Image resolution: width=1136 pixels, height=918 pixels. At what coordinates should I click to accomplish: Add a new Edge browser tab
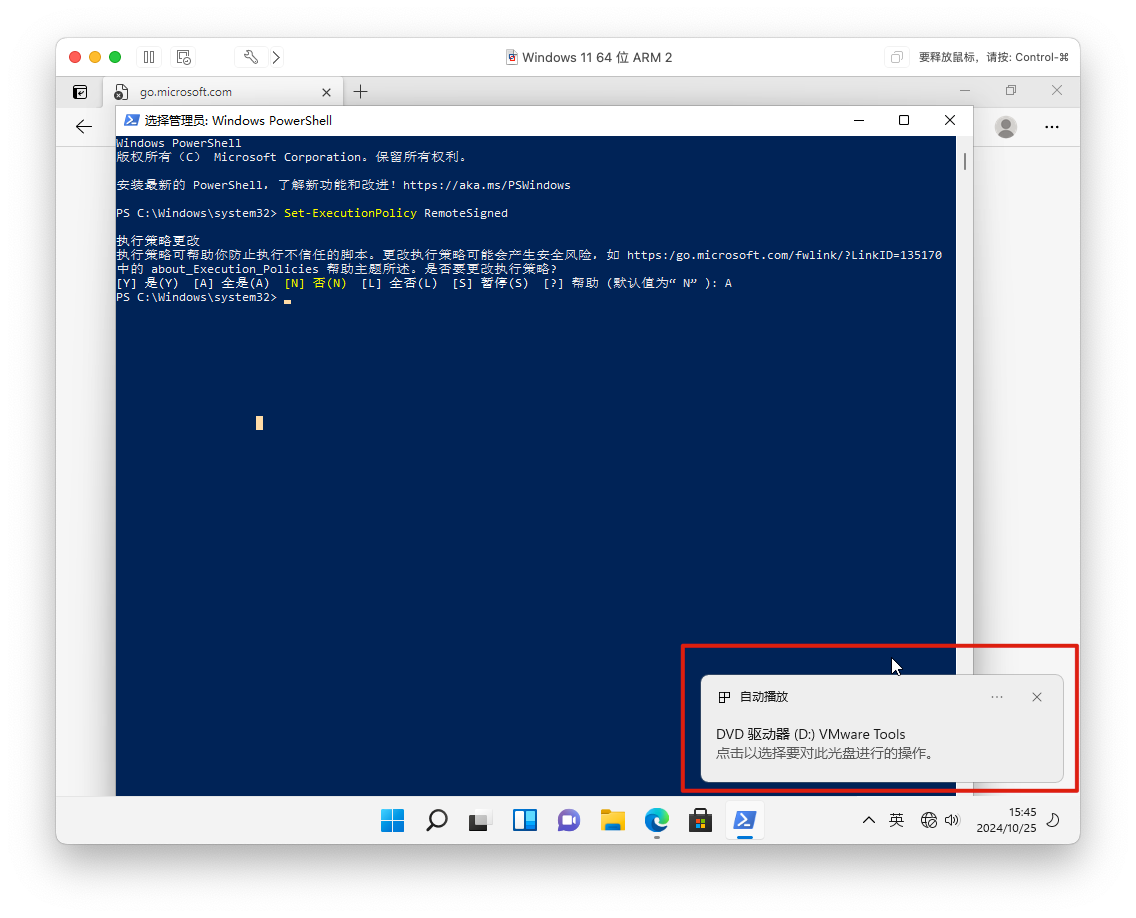(x=360, y=91)
